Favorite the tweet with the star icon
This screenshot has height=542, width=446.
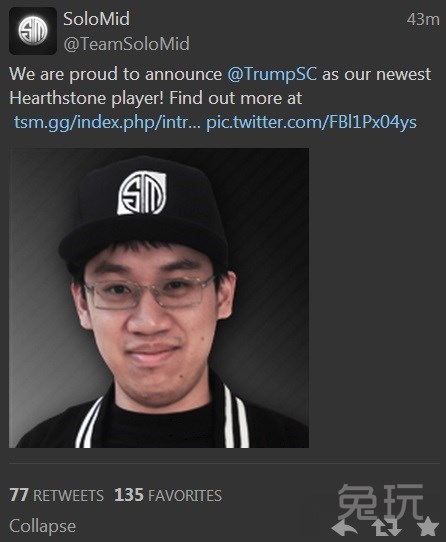pyautogui.click(x=428, y=526)
